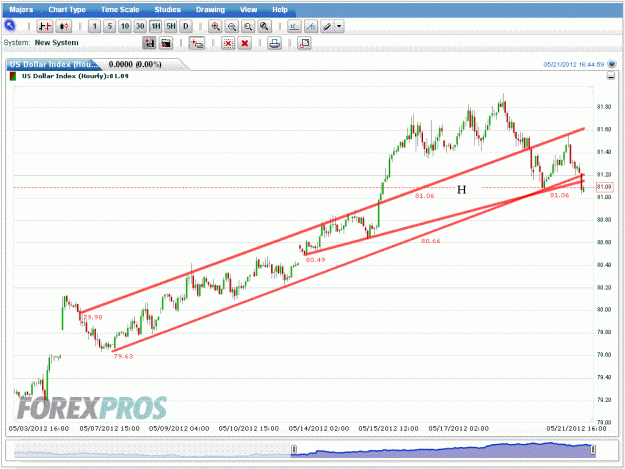Image resolution: width=625 pixels, height=469 pixels.
Task: Open the Studies menu
Action: coord(167,10)
